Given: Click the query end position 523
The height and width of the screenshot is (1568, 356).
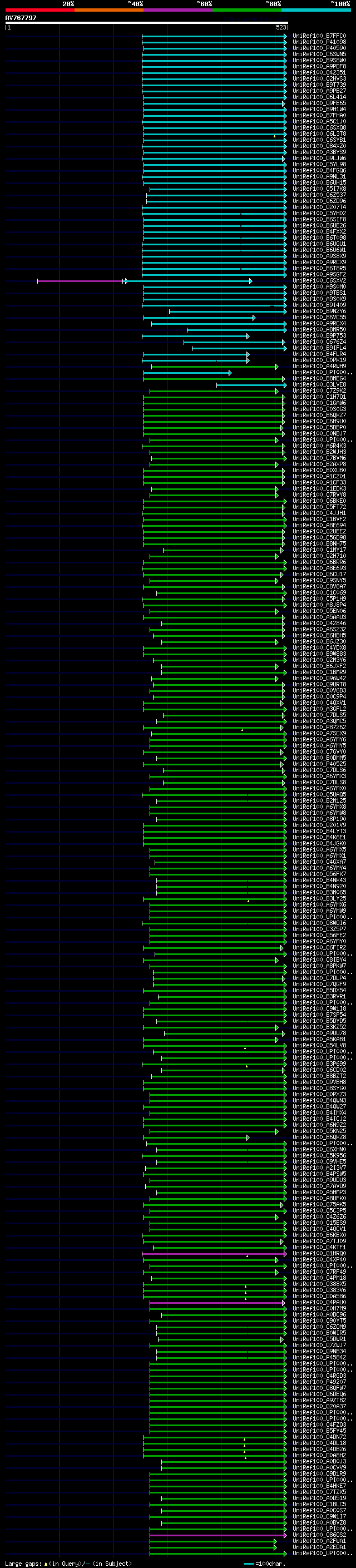Looking at the screenshot, I should click(280, 27).
